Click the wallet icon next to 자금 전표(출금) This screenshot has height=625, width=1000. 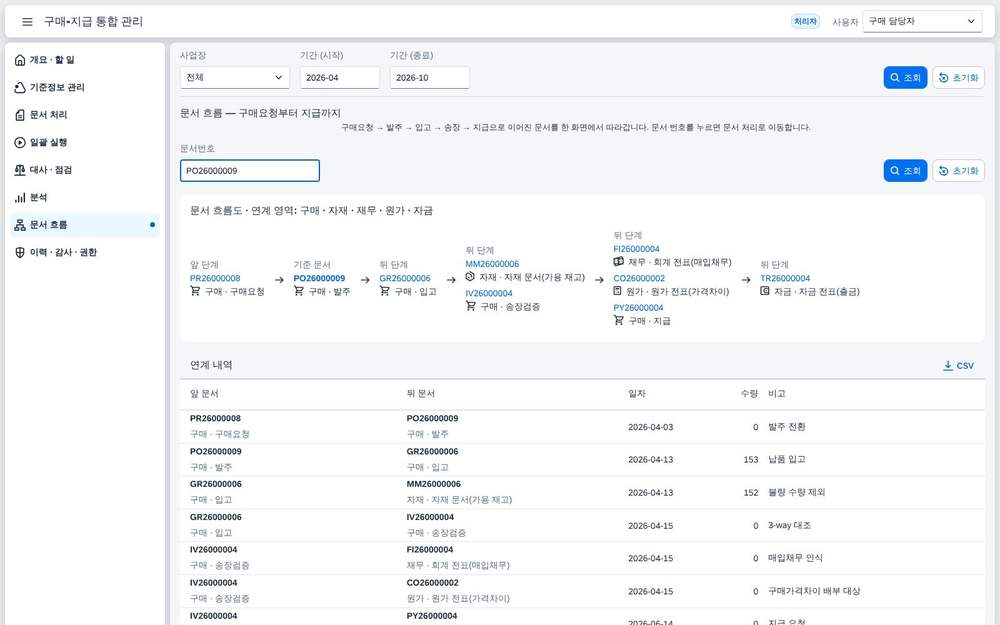pos(765,291)
